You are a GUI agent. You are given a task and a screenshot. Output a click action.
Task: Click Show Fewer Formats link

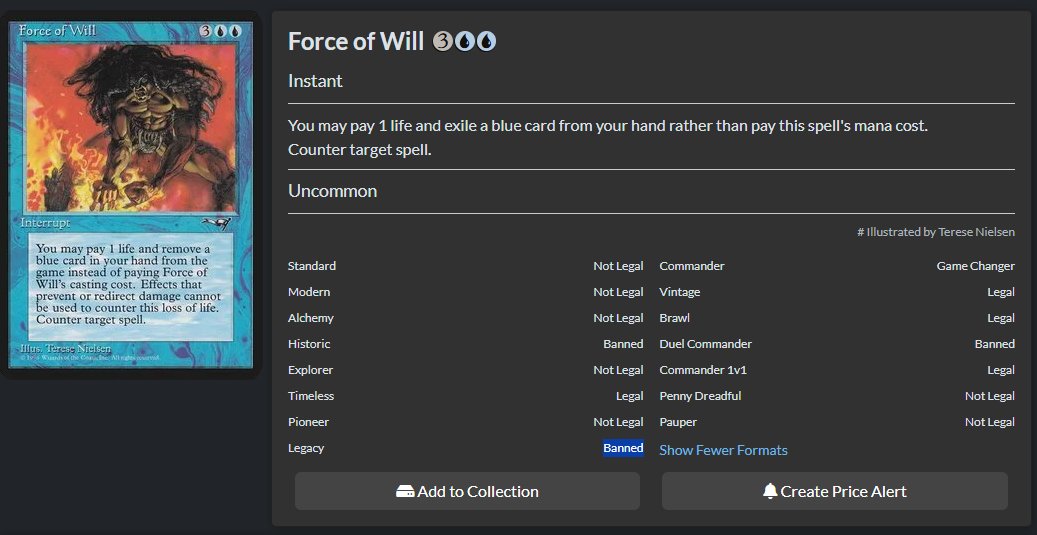pos(724,450)
